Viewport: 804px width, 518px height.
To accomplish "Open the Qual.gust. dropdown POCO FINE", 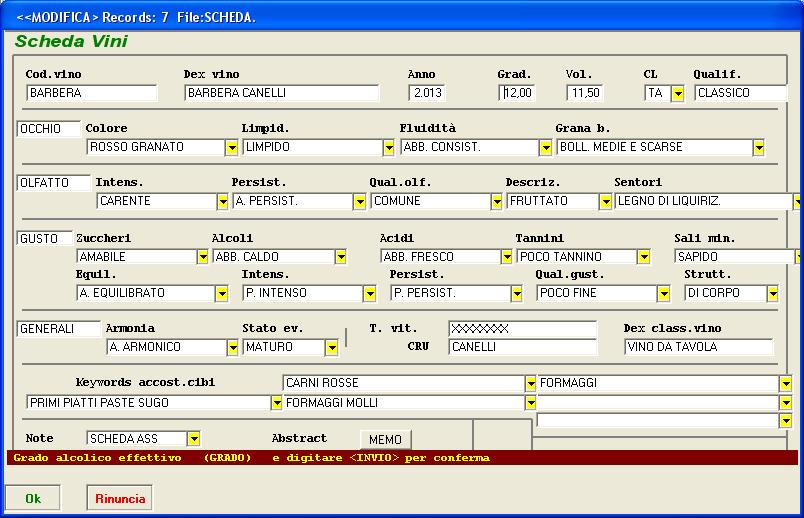I will [x=664, y=293].
